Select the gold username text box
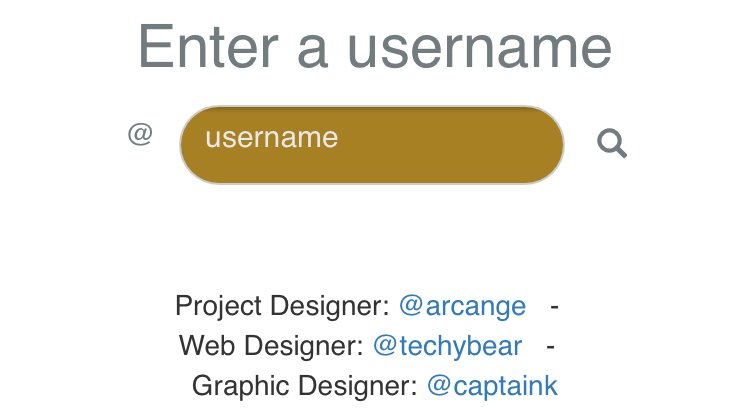Viewport: 750px width, 418px height. point(372,145)
